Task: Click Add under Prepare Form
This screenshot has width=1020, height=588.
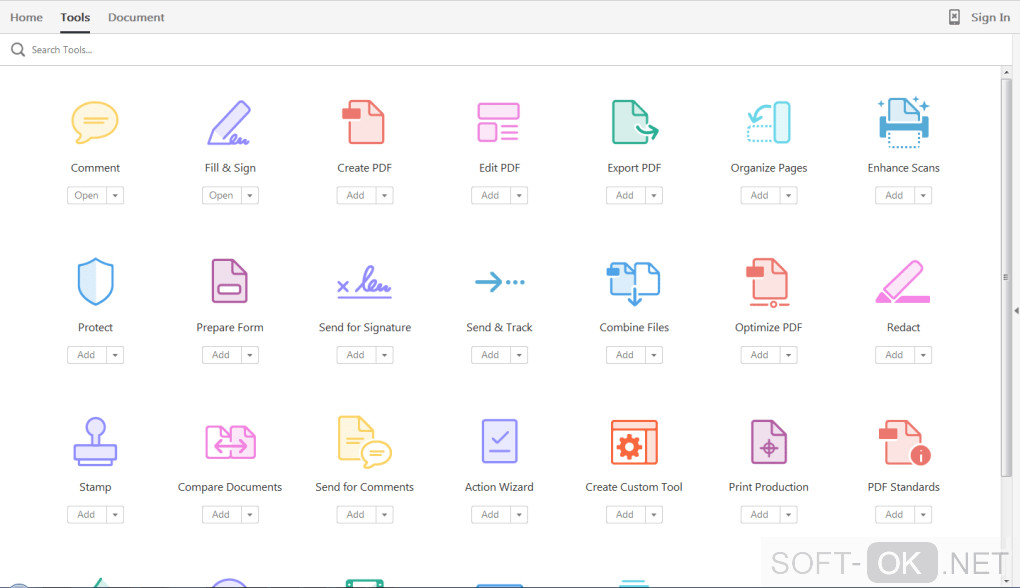Action: pyautogui.click(x=221, y=354)
